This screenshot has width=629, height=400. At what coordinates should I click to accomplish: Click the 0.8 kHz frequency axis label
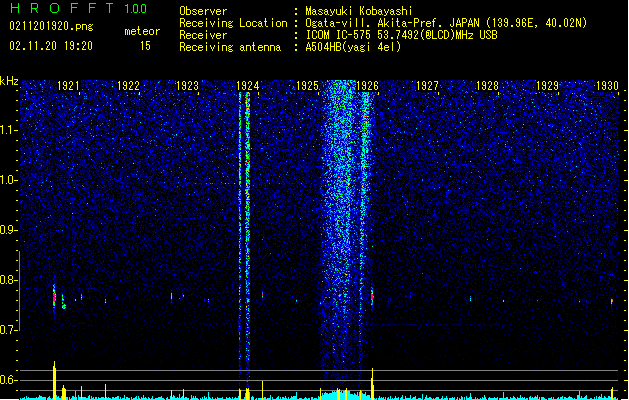pyautogui.click(x=8, y=280)
